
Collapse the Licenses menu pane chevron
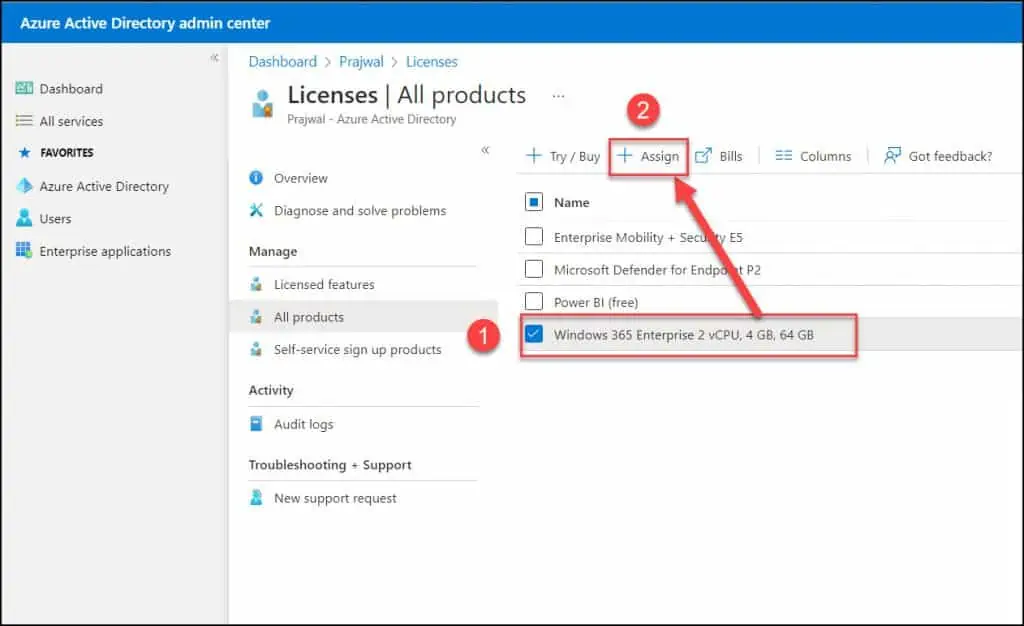[485, 150]
